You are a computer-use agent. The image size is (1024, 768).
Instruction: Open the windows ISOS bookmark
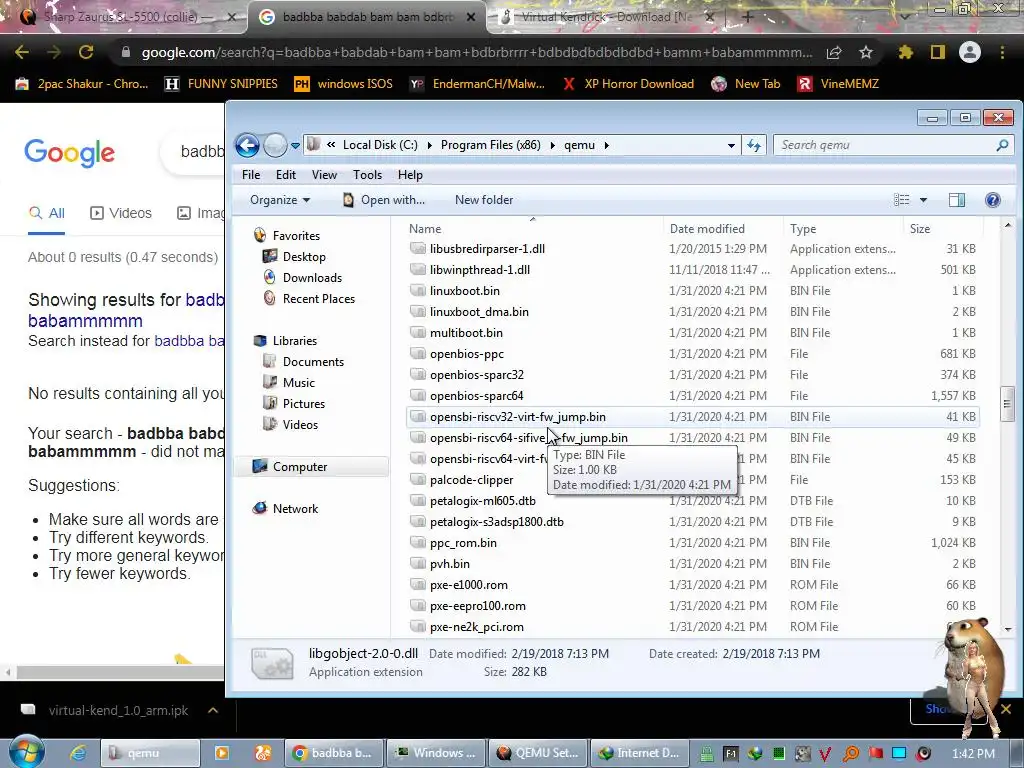(x=344, y=84)
